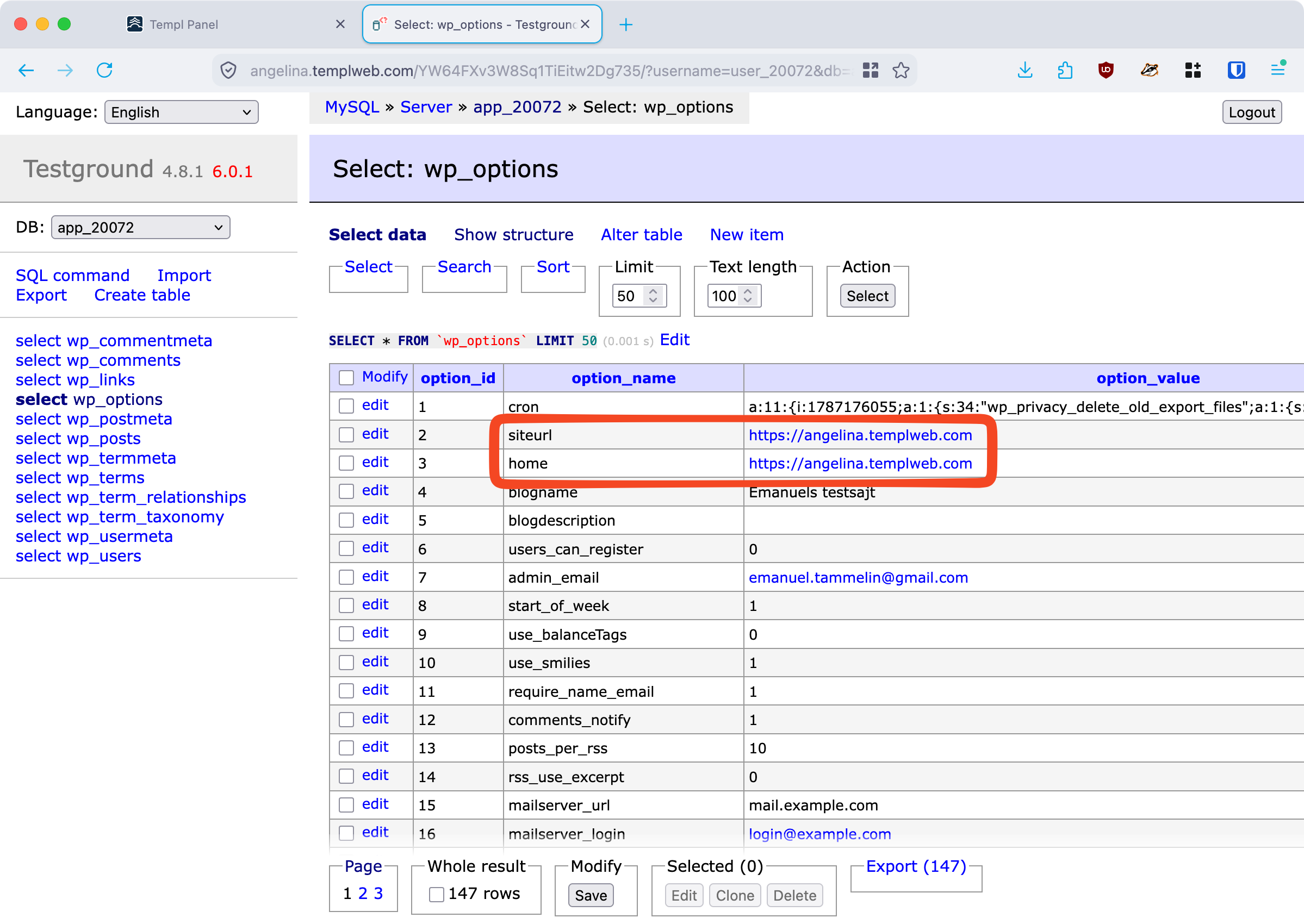This screenshot has height=924, width=1304.
Task: Close the Select: wp_options tab
Action: coord(585,24)
